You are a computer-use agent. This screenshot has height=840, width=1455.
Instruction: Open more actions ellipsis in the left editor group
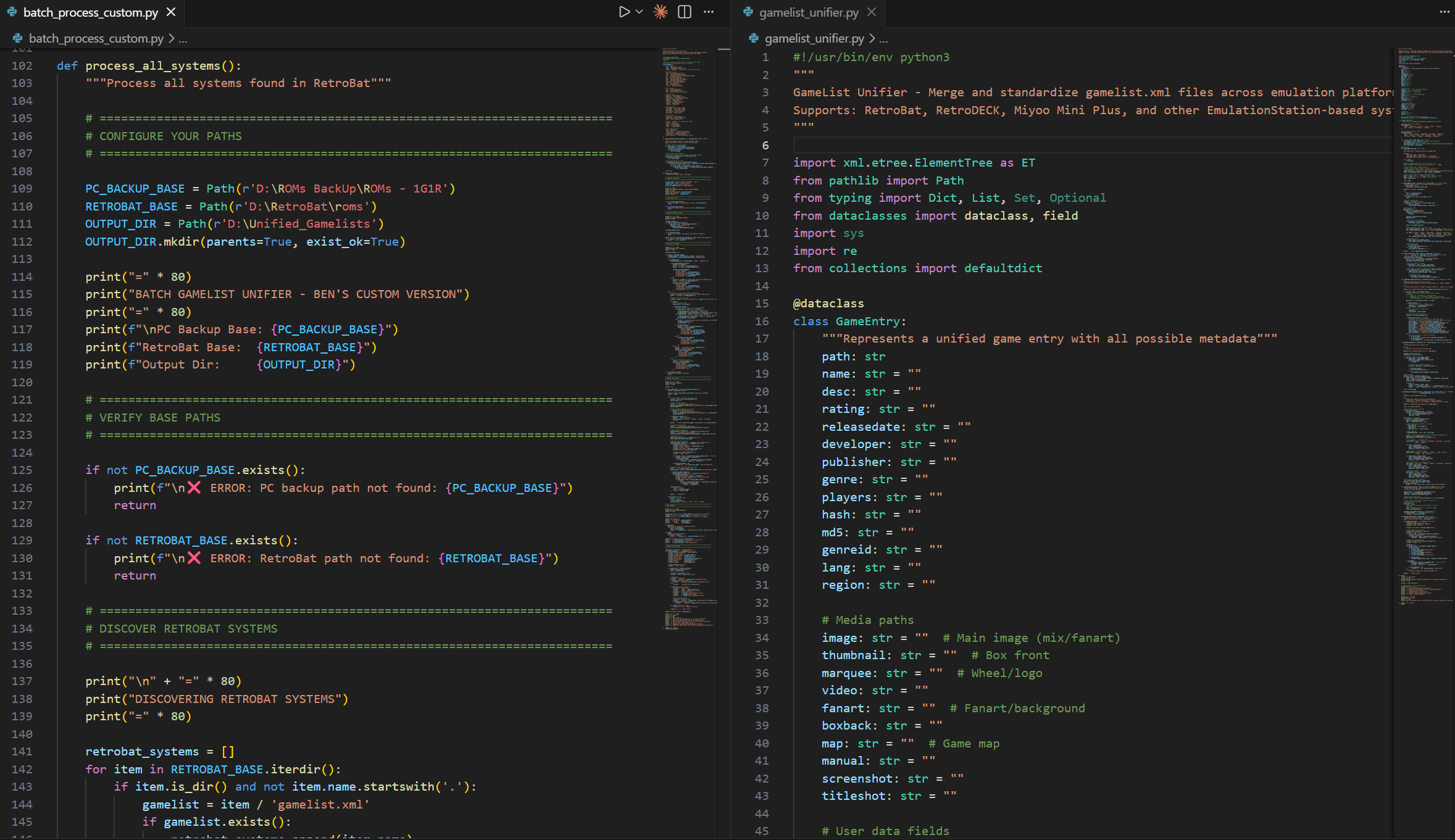(x=708, y=11)
